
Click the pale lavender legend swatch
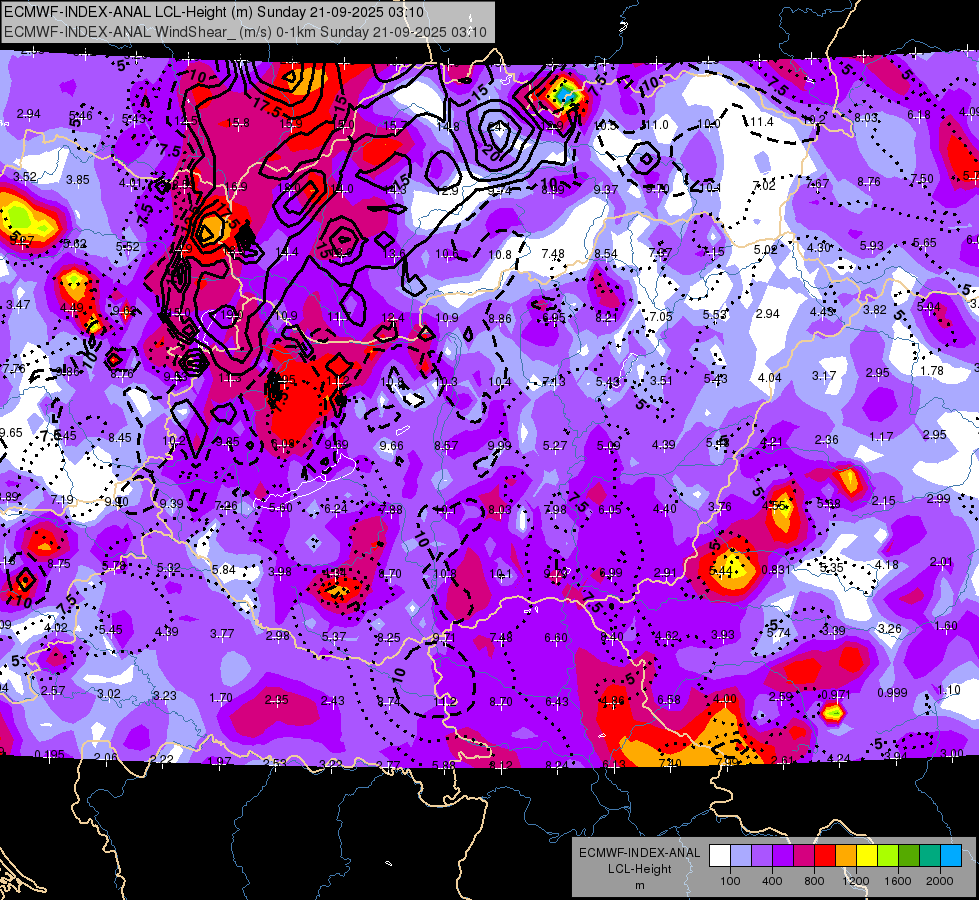[741, 856]
